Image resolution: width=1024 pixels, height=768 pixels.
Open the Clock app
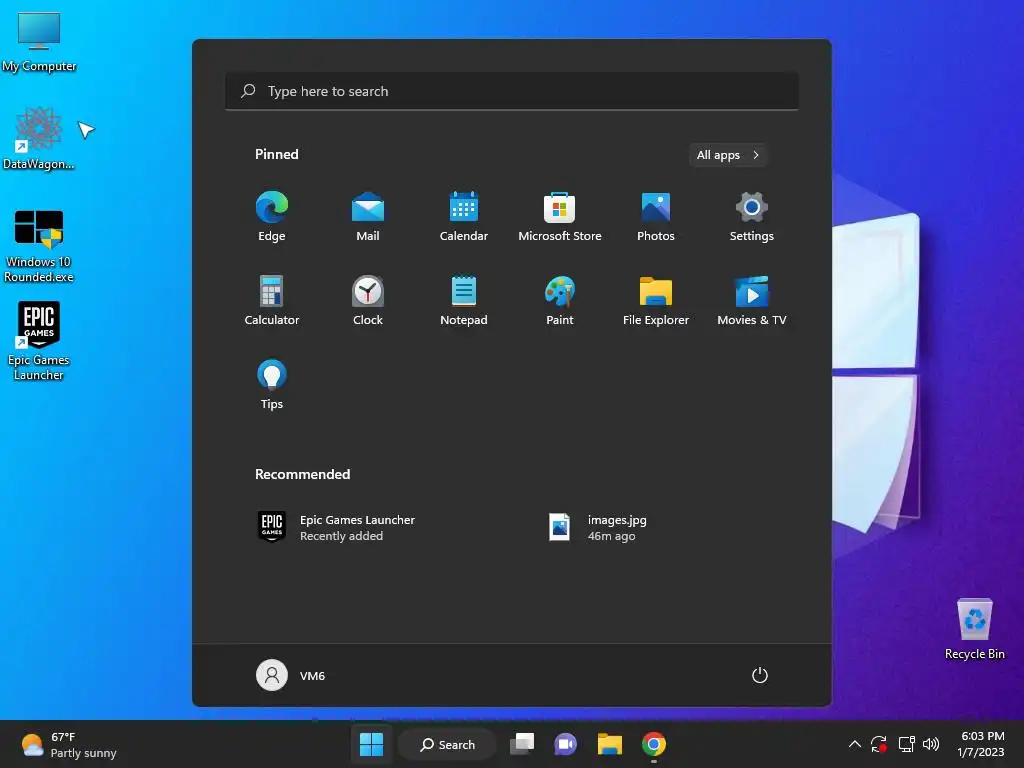click(x=368, y=300)
